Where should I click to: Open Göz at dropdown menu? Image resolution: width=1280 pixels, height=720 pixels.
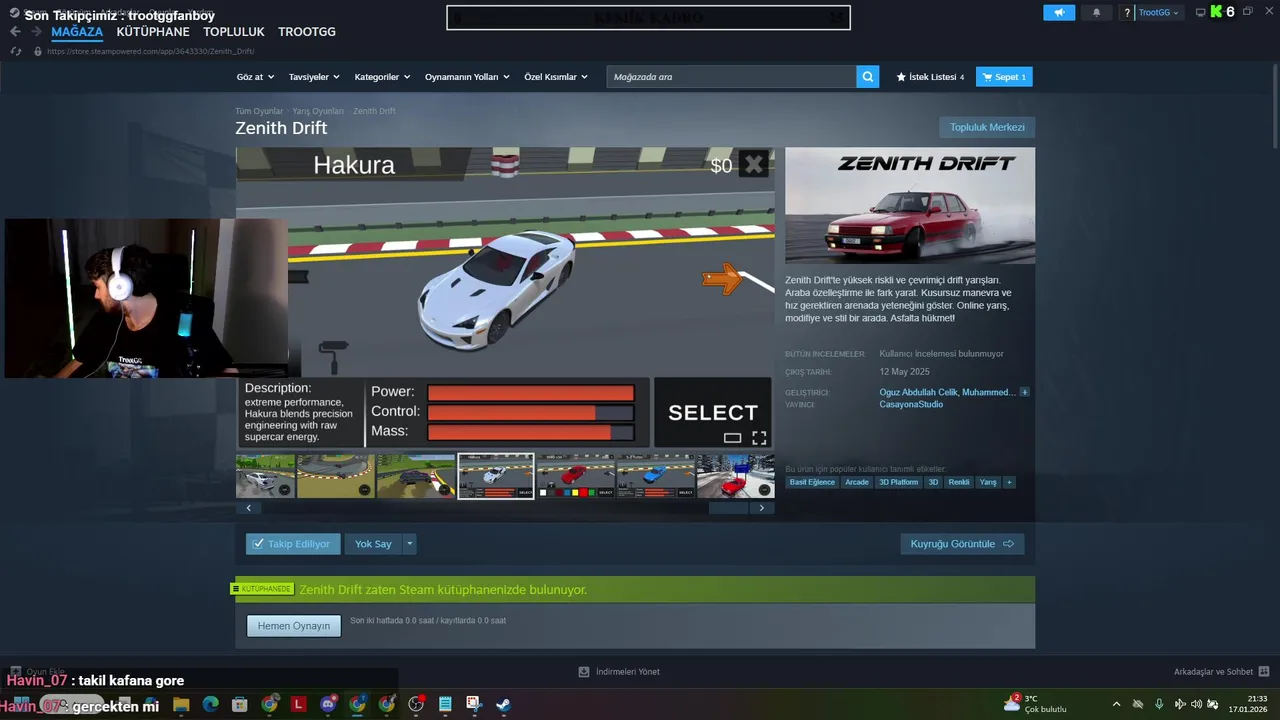coord(255,77)
